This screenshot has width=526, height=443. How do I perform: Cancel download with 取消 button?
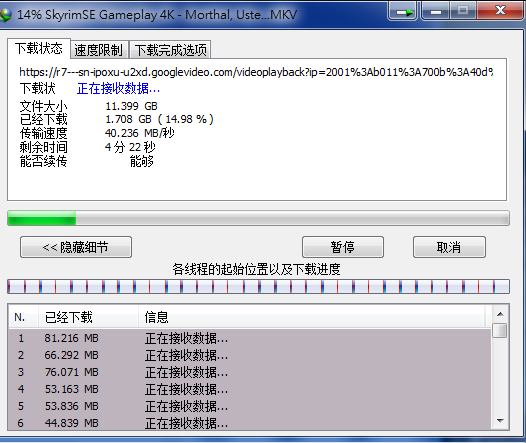(x=449, y=247)
